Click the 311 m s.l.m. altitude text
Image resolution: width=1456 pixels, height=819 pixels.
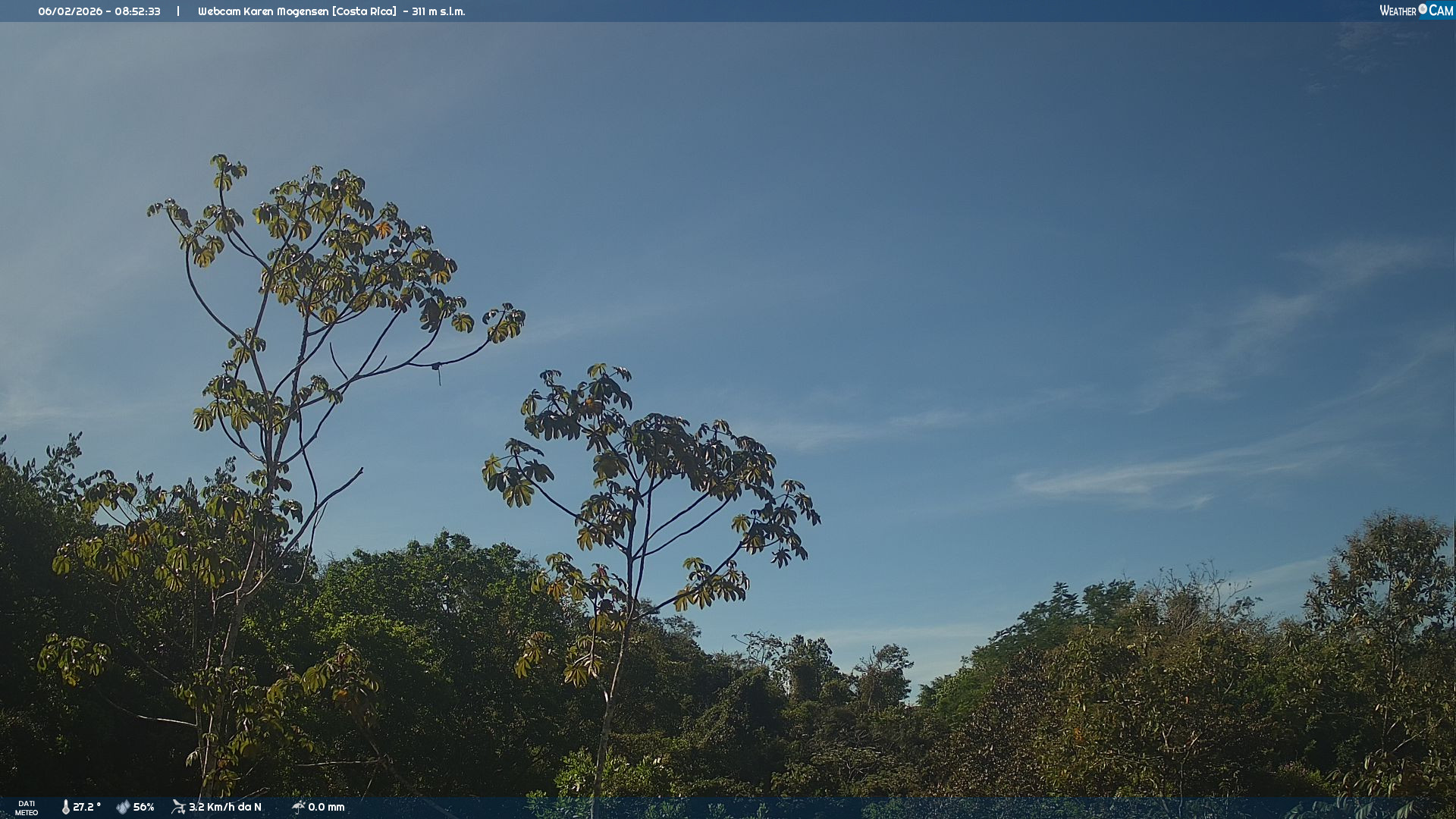point(438,11)
